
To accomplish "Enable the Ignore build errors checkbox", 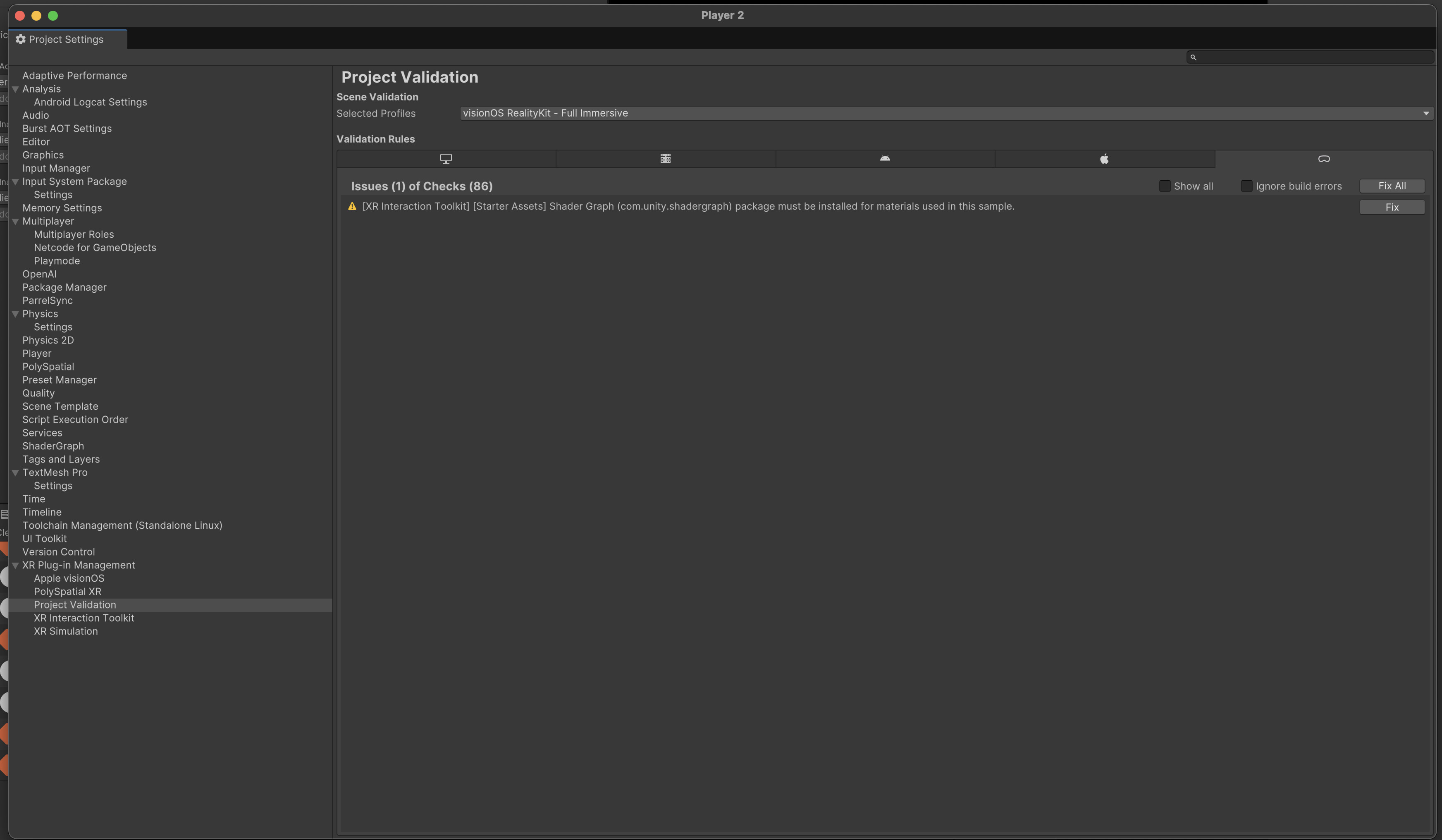I will pos(1247,186).
